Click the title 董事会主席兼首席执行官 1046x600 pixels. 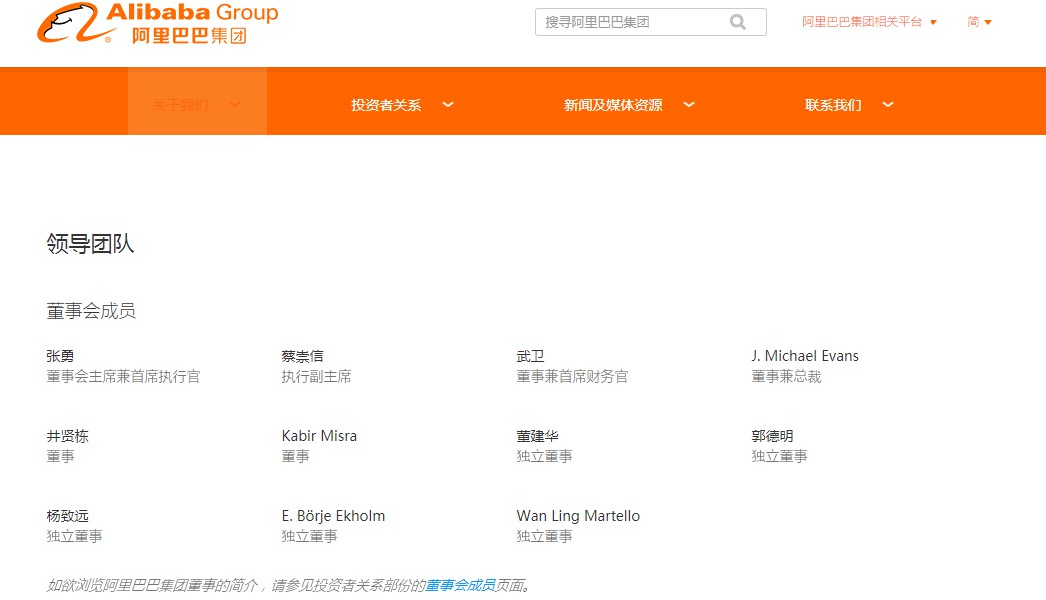[123, 376]
